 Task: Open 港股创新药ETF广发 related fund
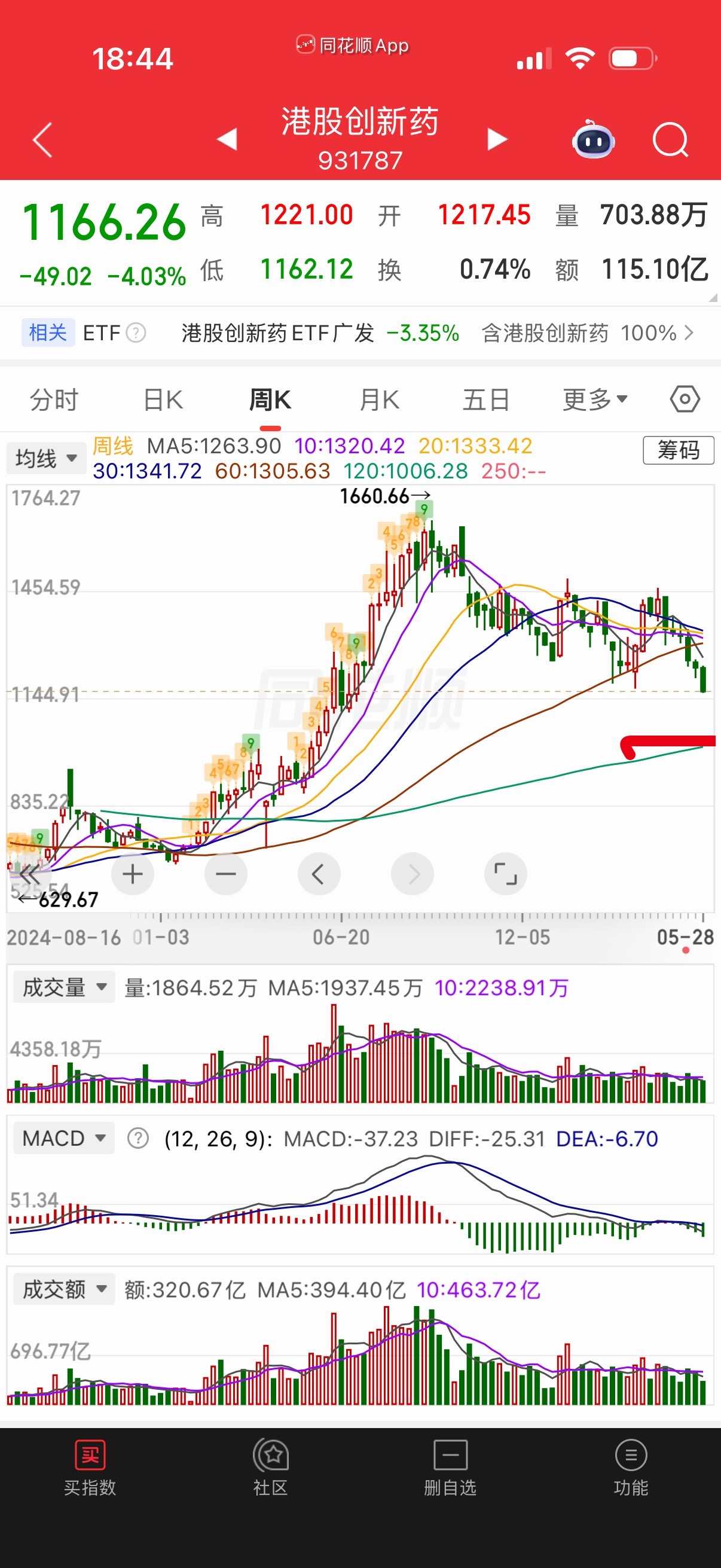tap(277, 333)
